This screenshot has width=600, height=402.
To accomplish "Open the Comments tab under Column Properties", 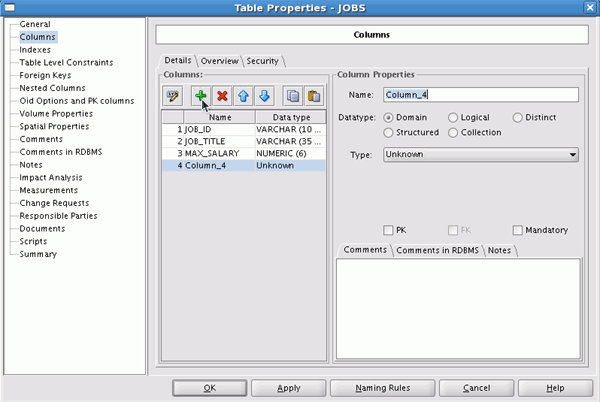I will (x=365, y=250).
